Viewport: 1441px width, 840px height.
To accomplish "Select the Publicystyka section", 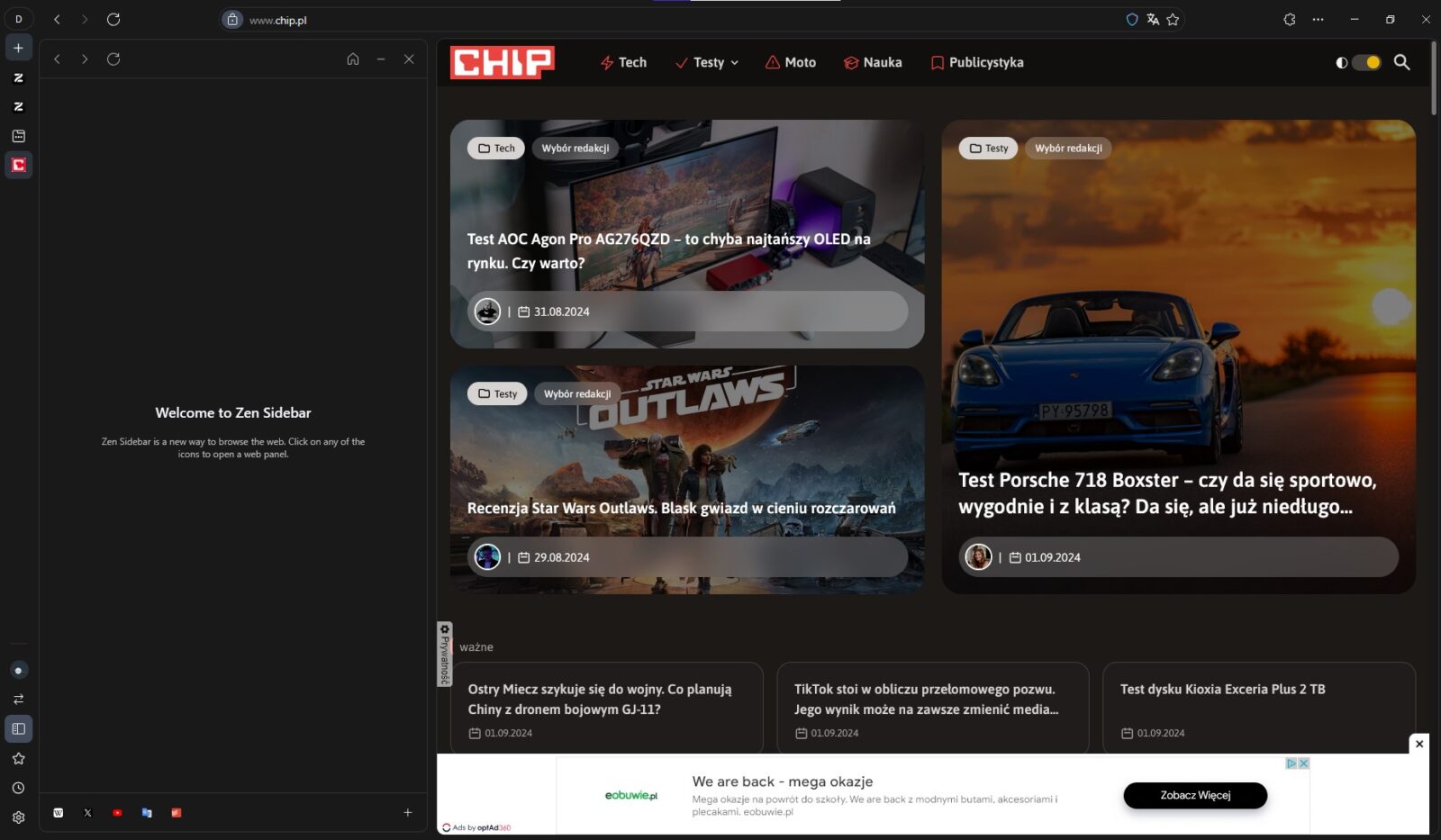I will [976, 62].
